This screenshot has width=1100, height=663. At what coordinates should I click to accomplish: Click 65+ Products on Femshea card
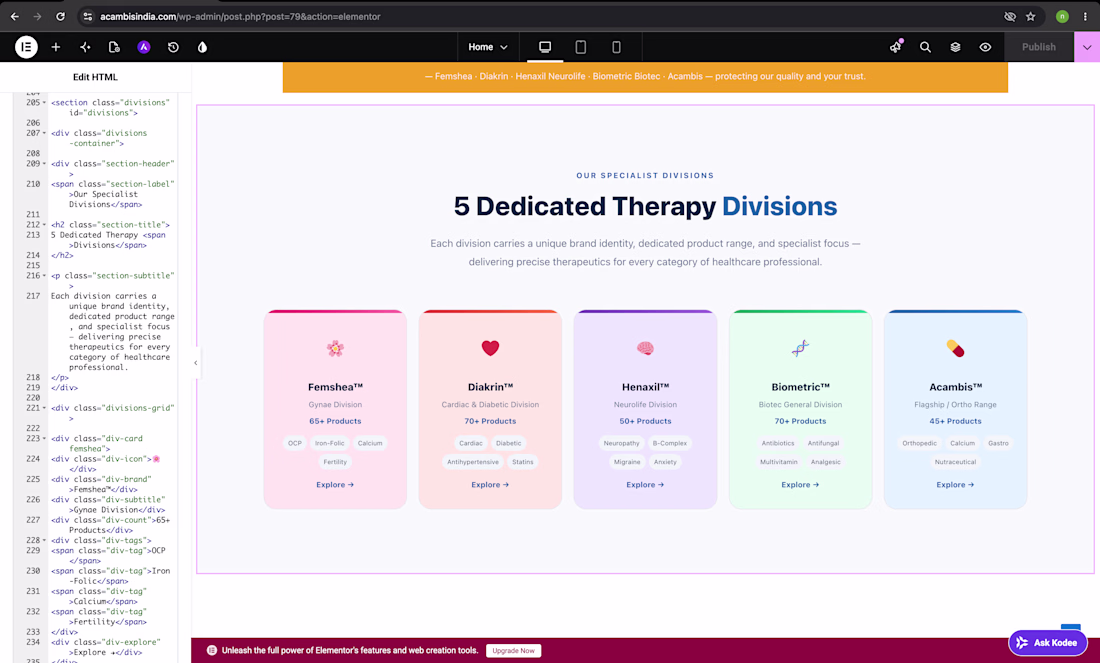click(335, 421)
